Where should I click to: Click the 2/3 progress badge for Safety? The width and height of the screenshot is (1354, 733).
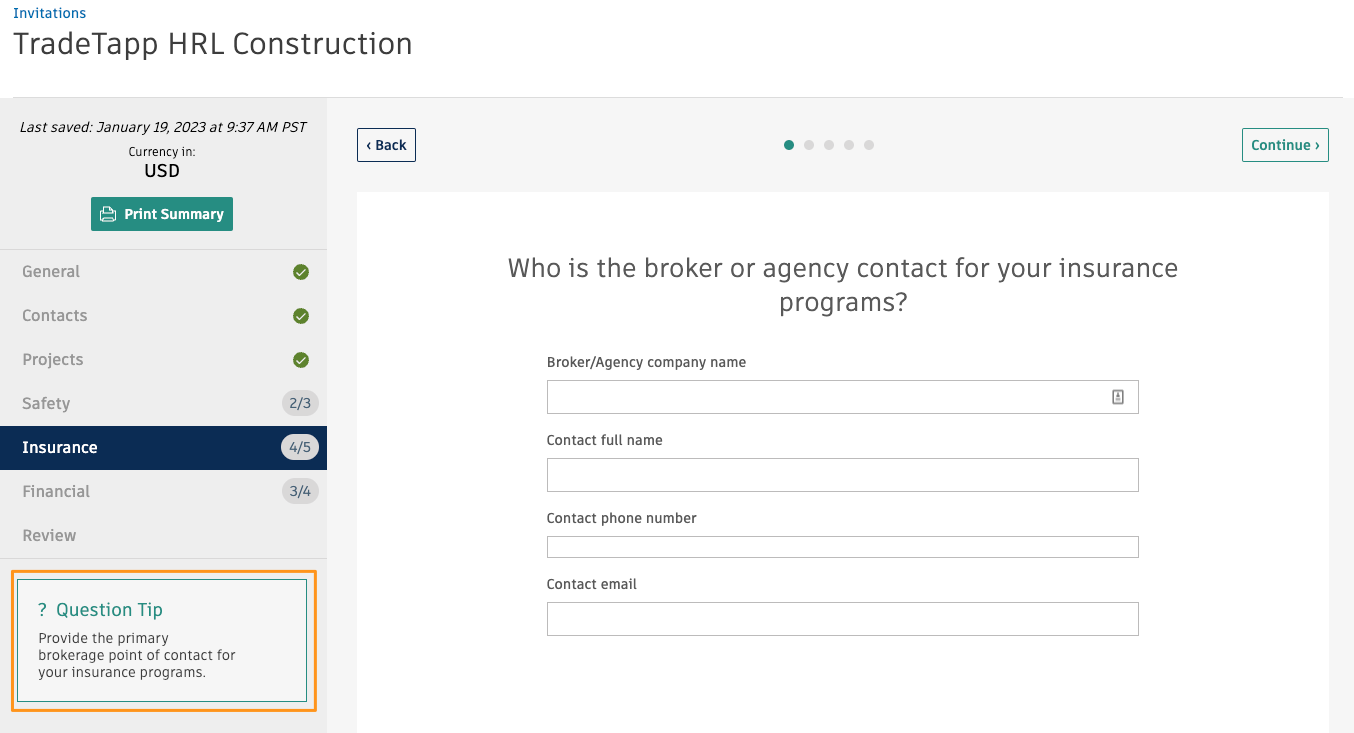pos(300,404)
